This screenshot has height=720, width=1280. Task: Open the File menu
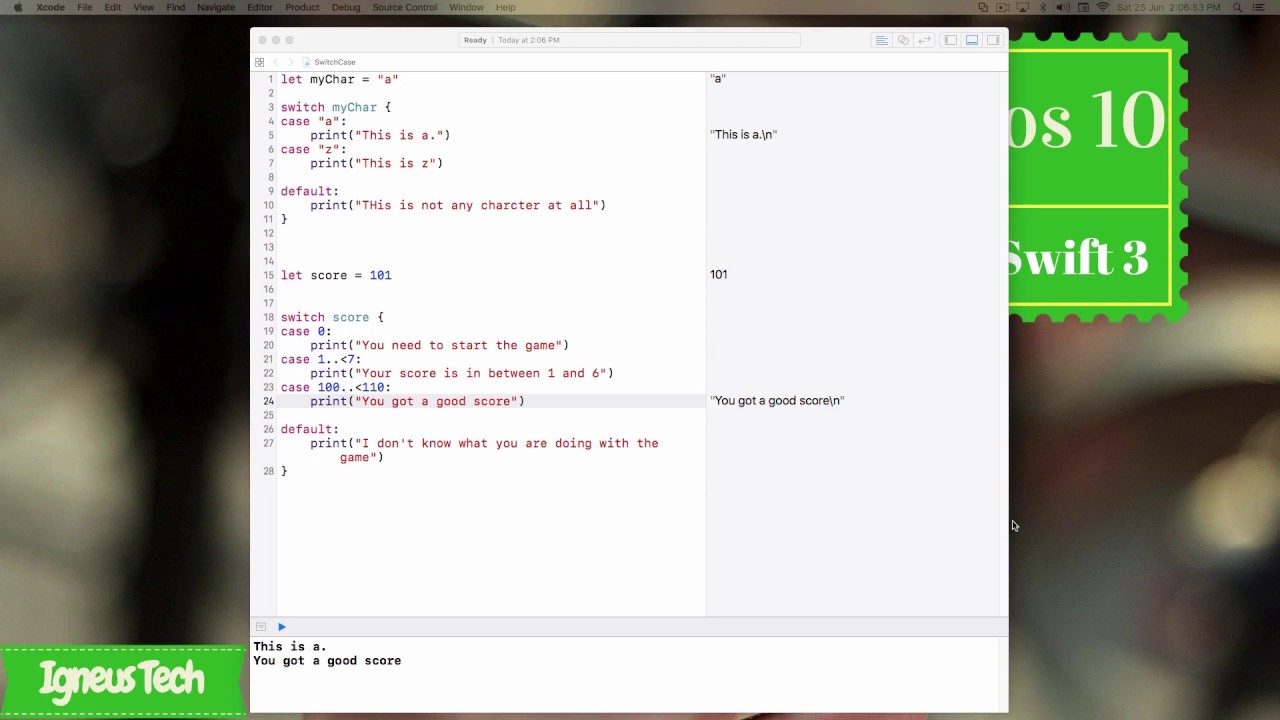pyautogui.click(x=85, y=7)
